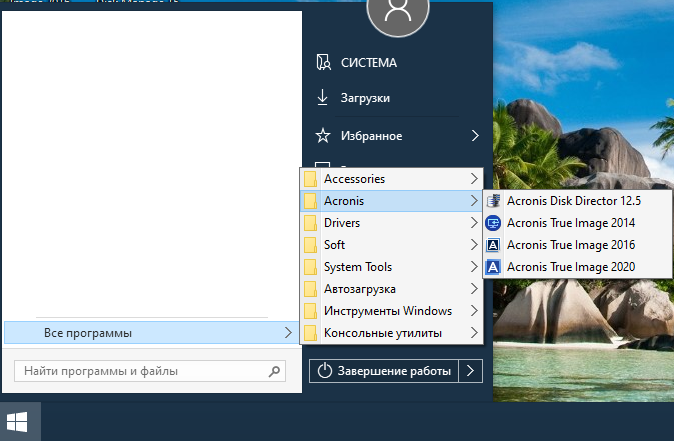Viewport: 674px width, 441px height.
Task: Open the Accessories menu entry
Action: [392, 179]
